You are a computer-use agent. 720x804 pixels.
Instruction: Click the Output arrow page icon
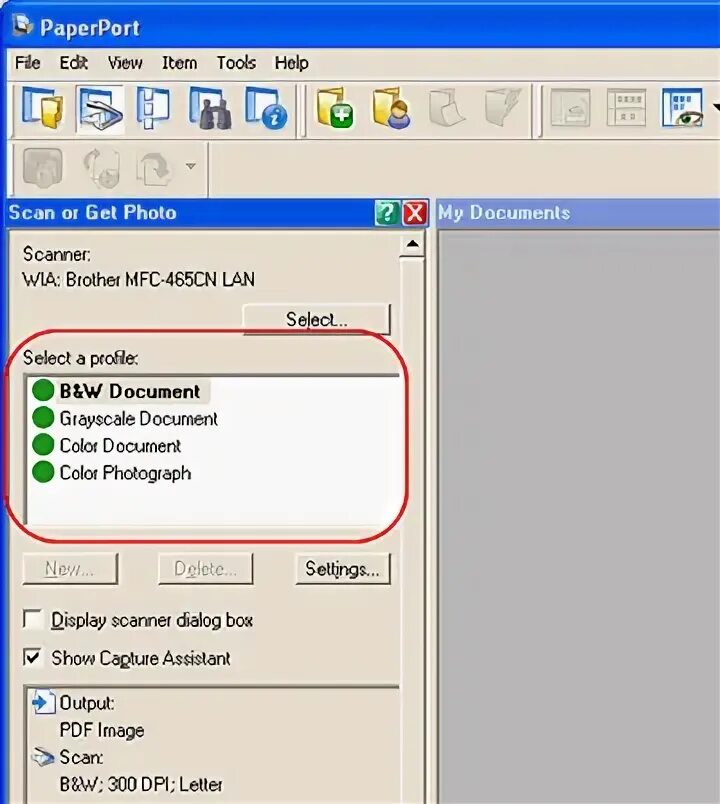pyautogui.click(x=43, y=702)
